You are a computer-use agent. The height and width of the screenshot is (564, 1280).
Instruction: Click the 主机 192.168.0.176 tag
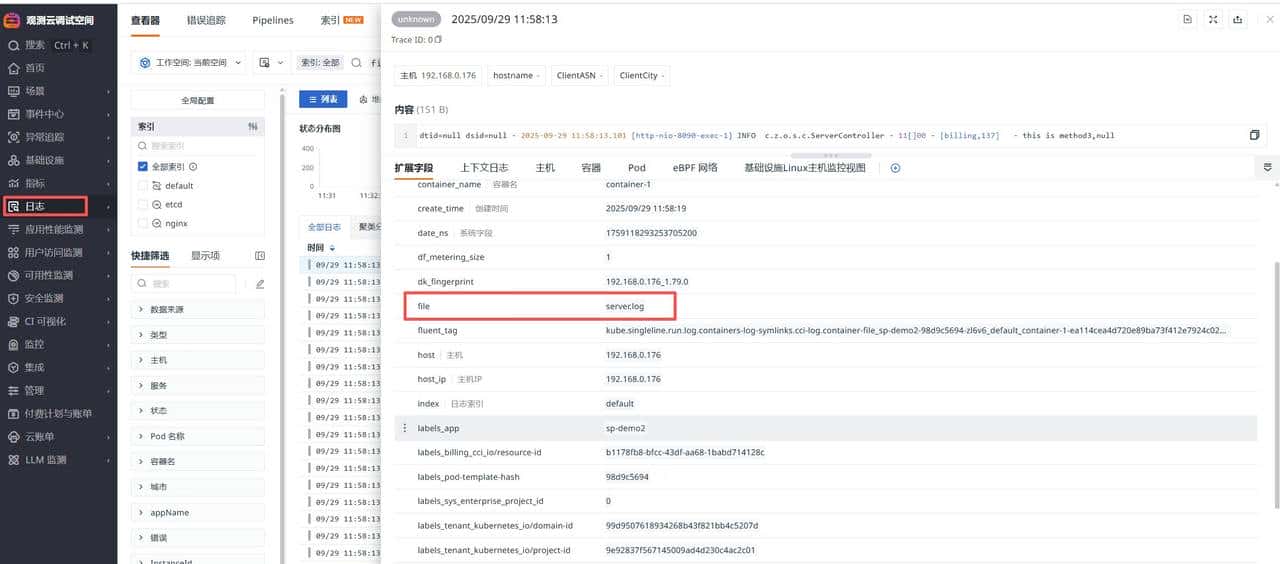[438, 75]
